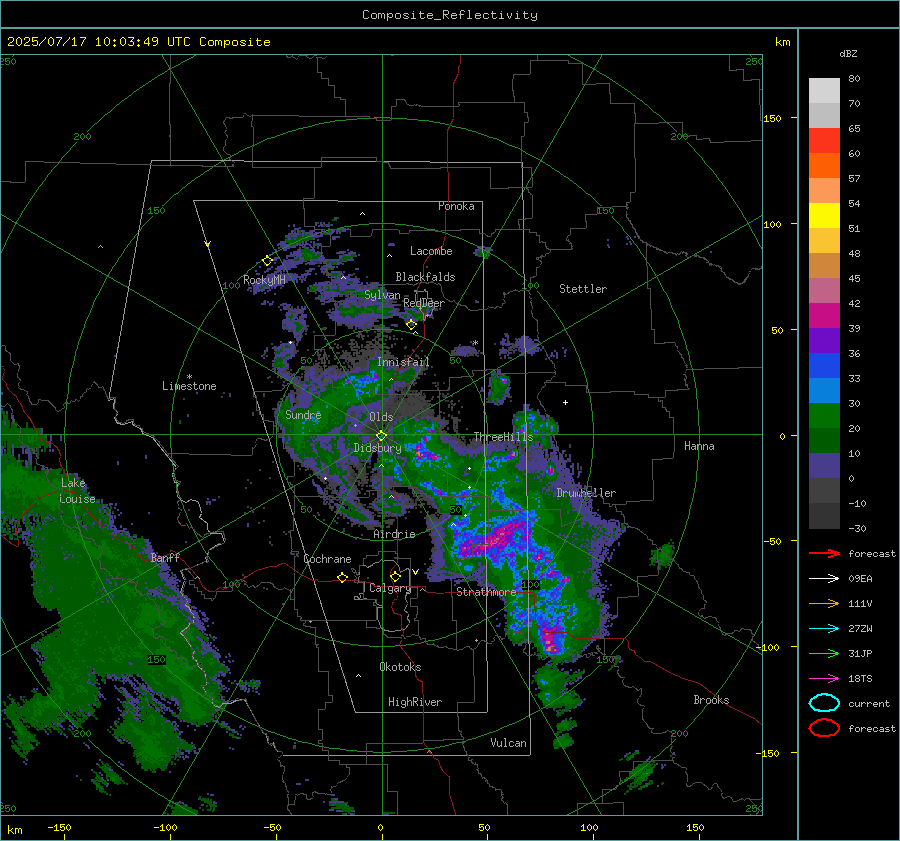
Task: Click the light gray 70-80 dBZ swatch
Action: 824,91
